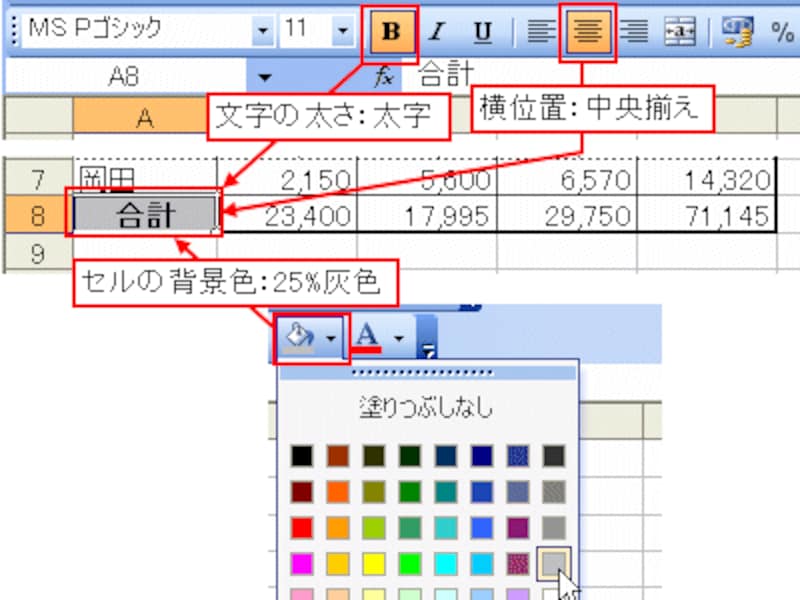Open the font name dropdown arrow
Viewport: 800px width, 600px height.
[263, 31]
